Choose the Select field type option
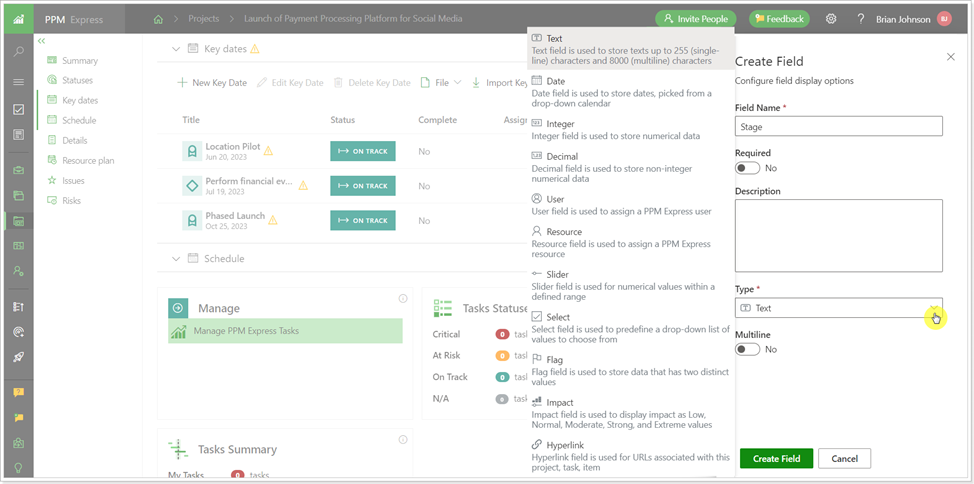Image resolution: width=974 pixels, height=484 pixels. click(x=630, y=328)
